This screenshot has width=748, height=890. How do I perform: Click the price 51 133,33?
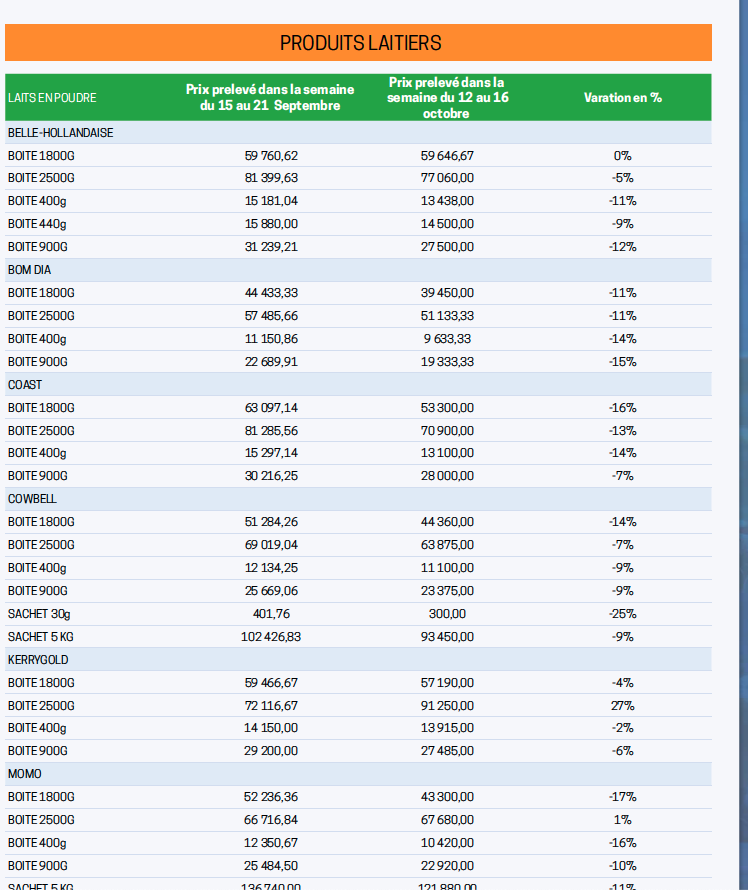[x=447, y=316]
